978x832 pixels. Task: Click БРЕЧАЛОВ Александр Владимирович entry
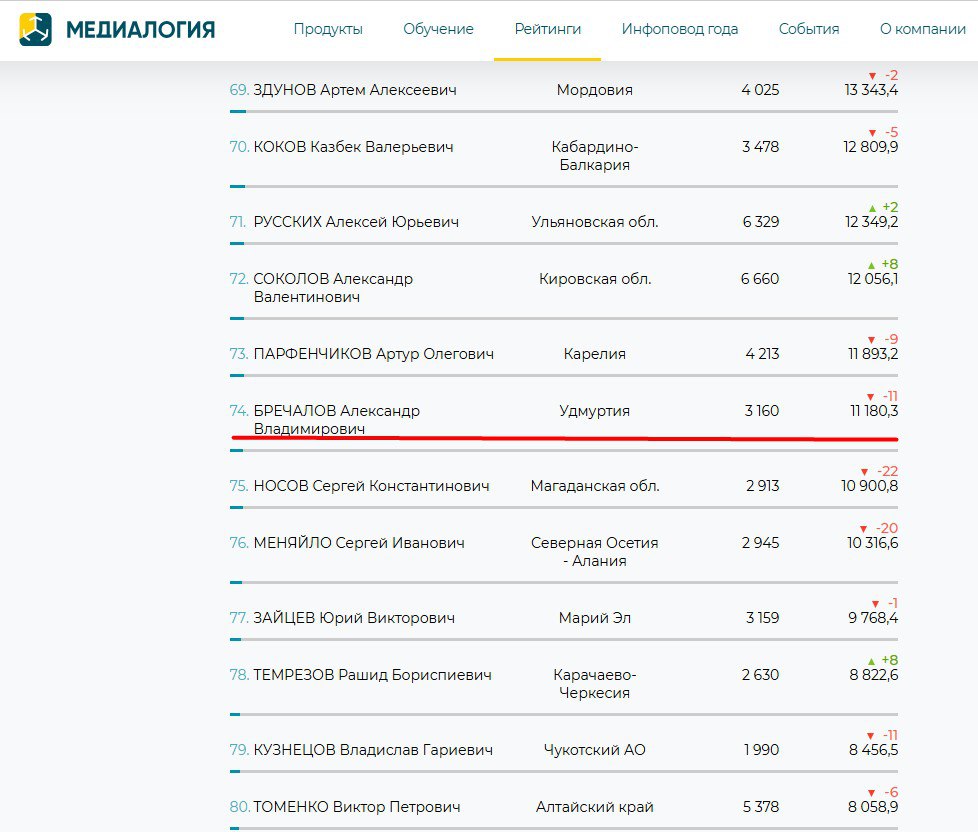click(336, 419)
